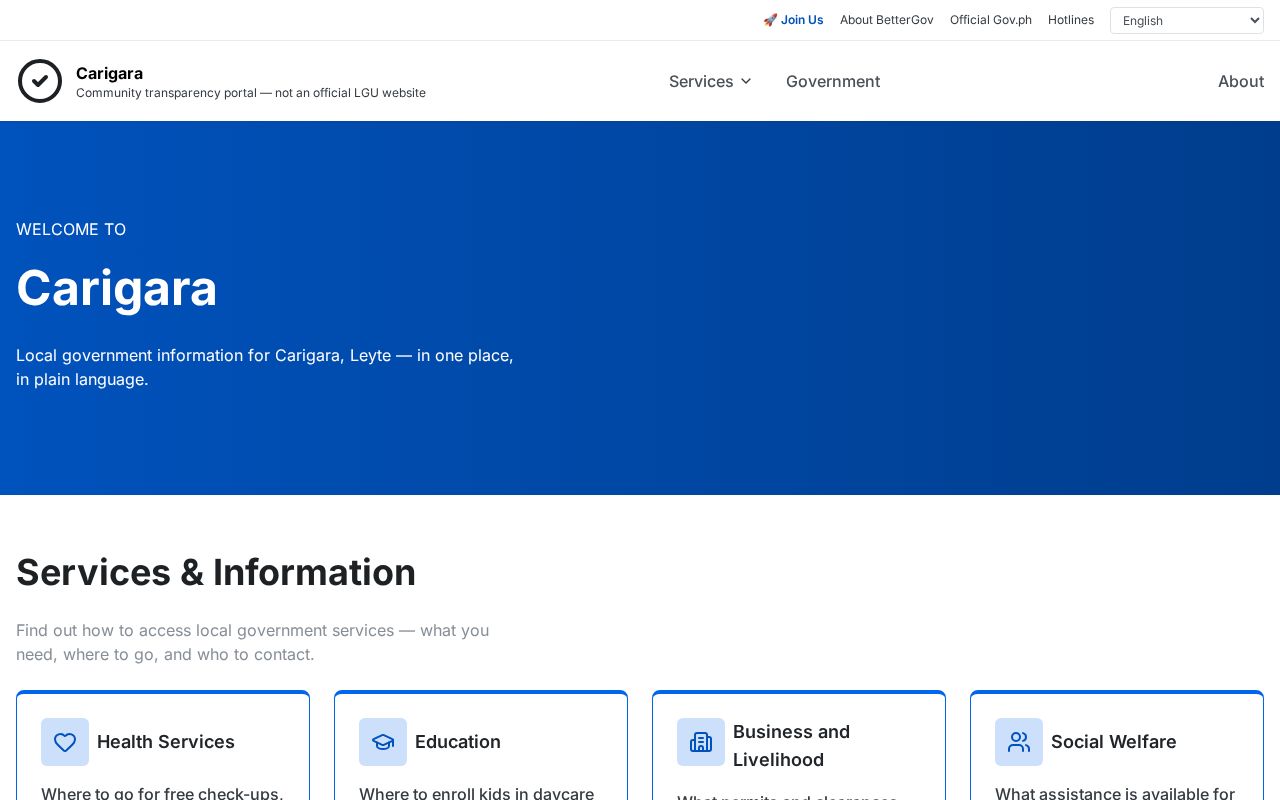Viewport: 1280px width, 800px height.
Task: Click the 'Local government information for Carigara' description
Action: pos(265,367)
